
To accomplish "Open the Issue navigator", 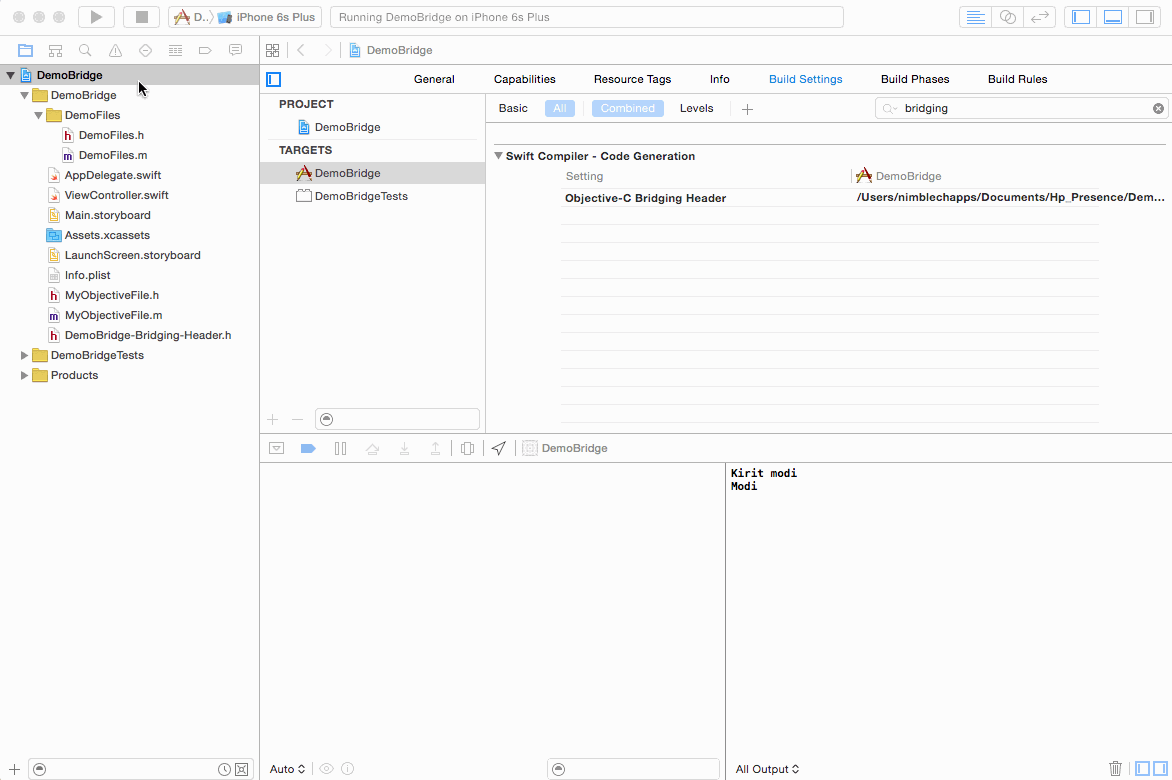I will pos(115,50).
